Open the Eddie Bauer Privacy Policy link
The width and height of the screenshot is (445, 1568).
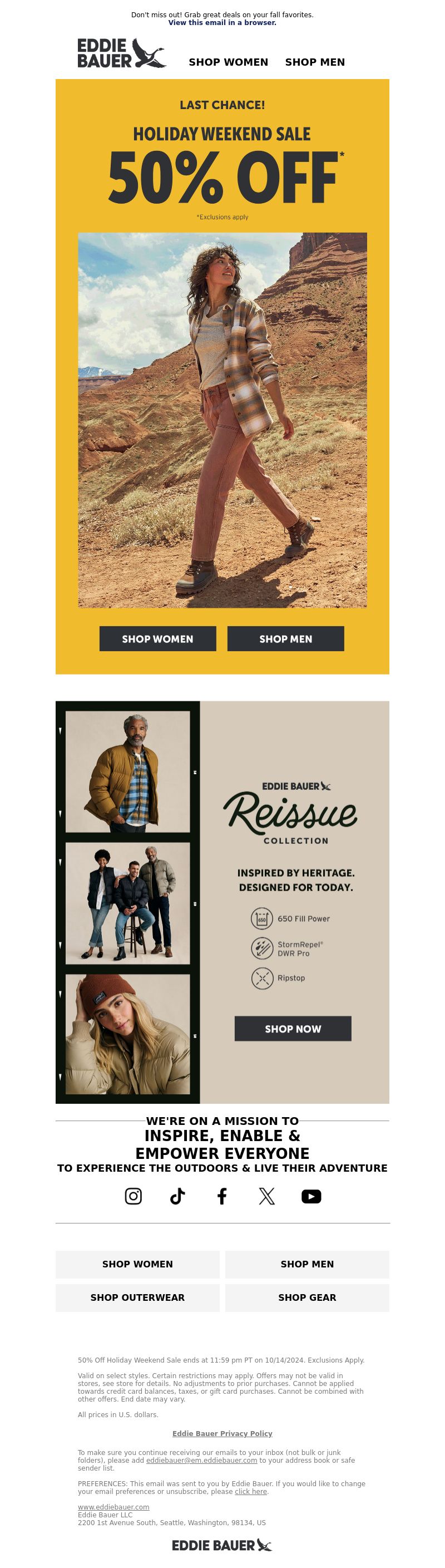[x=222, y=1433]
